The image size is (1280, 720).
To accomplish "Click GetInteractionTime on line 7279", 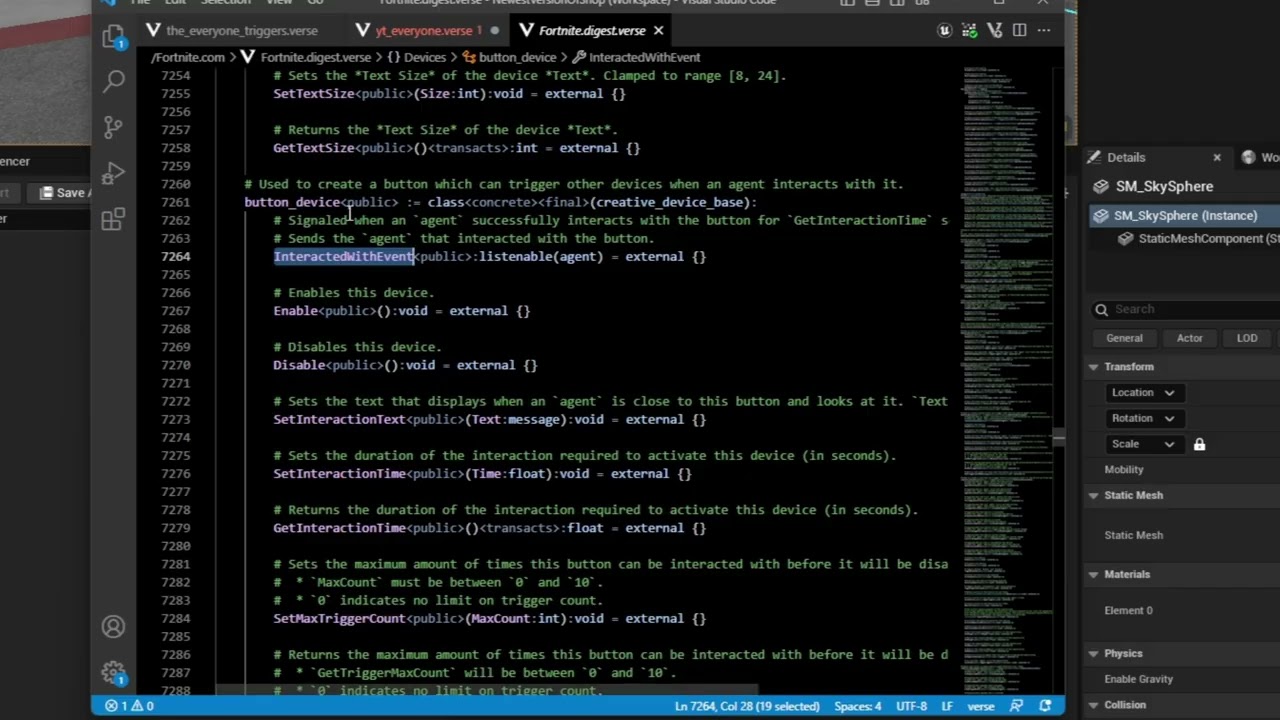I will click(339, 528).
